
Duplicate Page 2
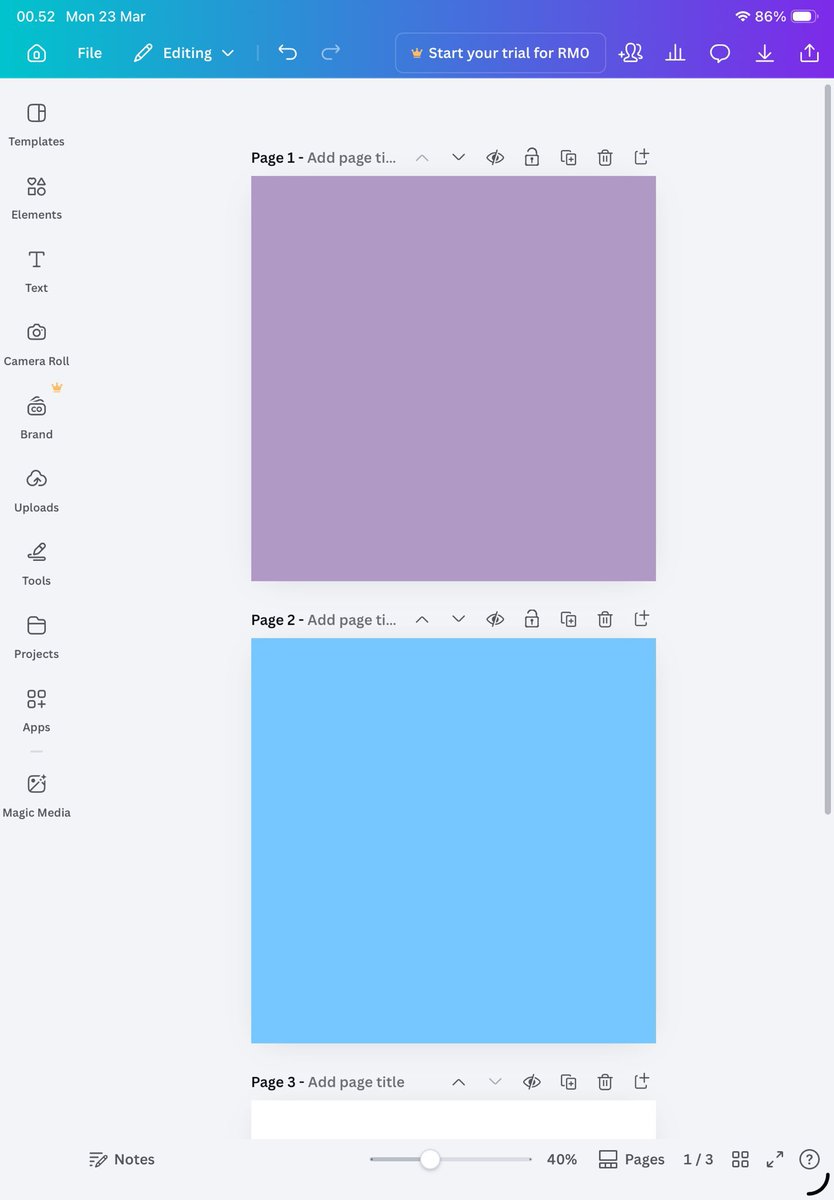[569, 619]
